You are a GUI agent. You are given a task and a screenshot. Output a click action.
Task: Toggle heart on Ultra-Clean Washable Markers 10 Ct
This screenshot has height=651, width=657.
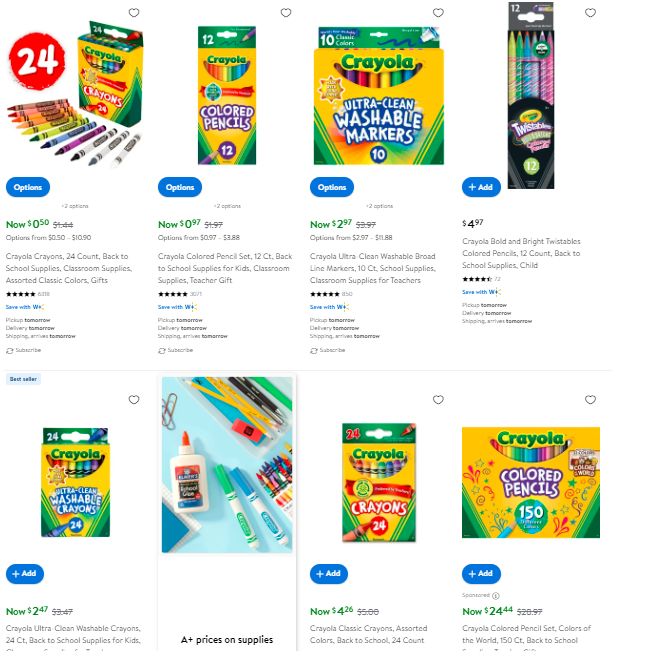[438, 13]
